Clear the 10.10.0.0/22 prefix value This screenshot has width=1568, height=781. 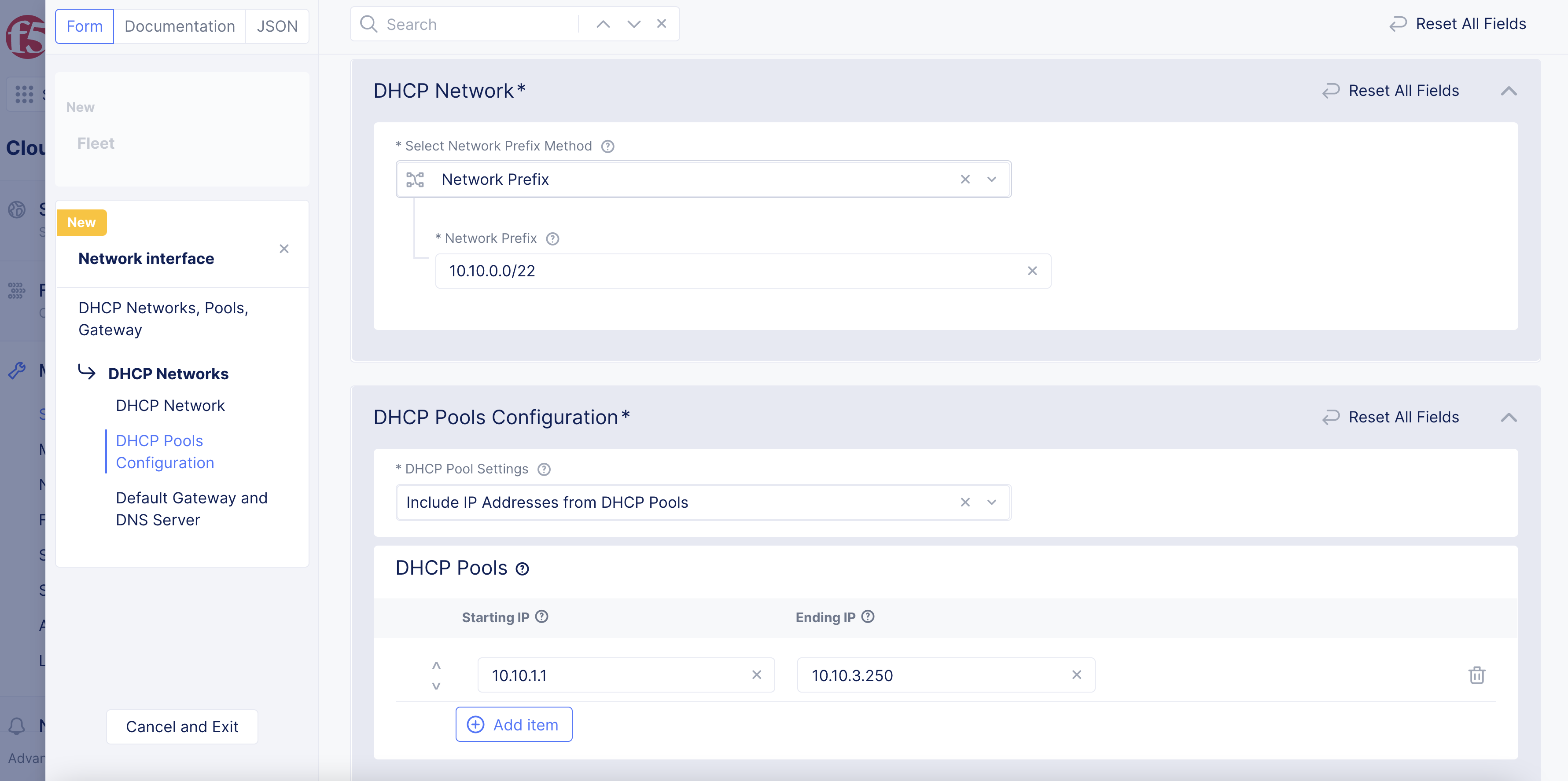[1032, 271]
